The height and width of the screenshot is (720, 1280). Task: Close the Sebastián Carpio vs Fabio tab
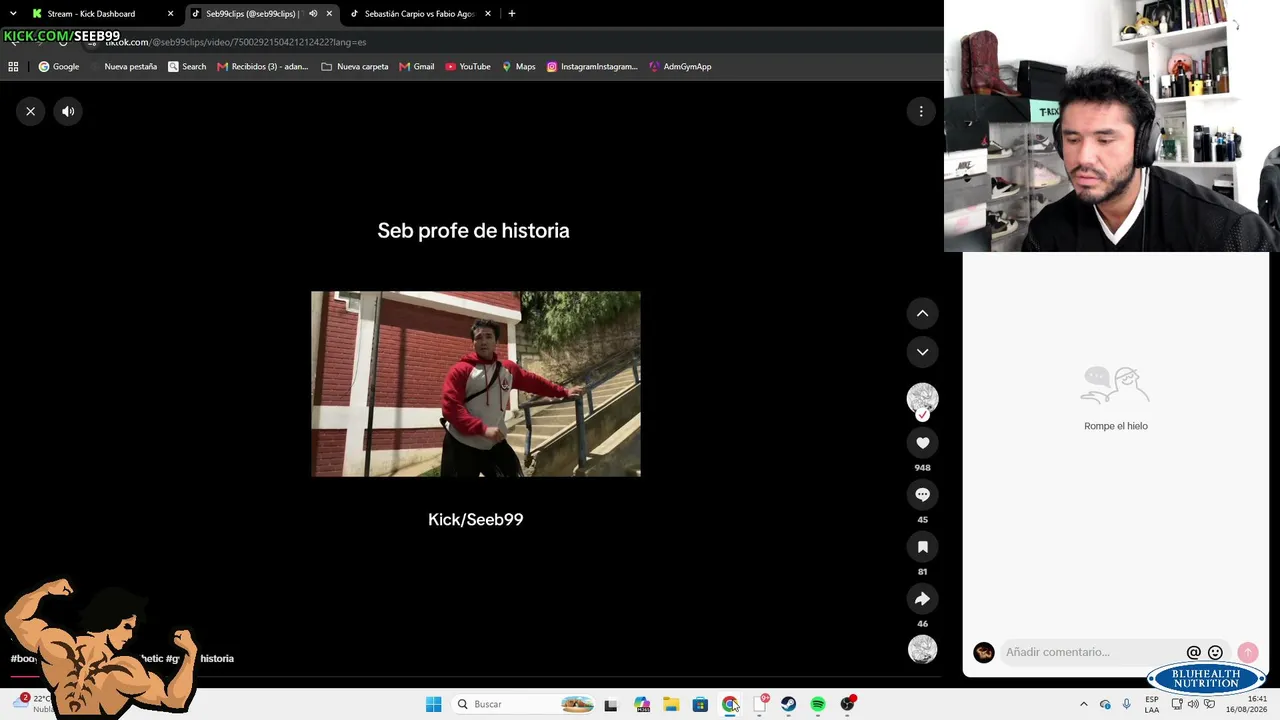(488, 14)
